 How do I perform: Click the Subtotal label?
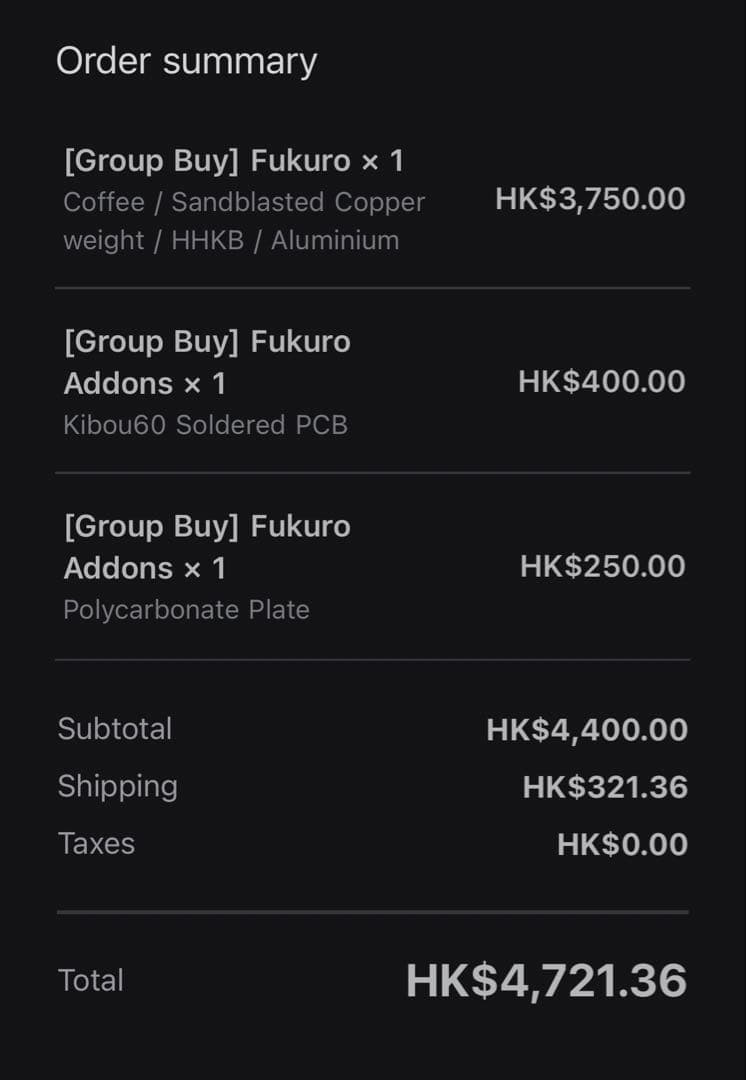[115, 729]
